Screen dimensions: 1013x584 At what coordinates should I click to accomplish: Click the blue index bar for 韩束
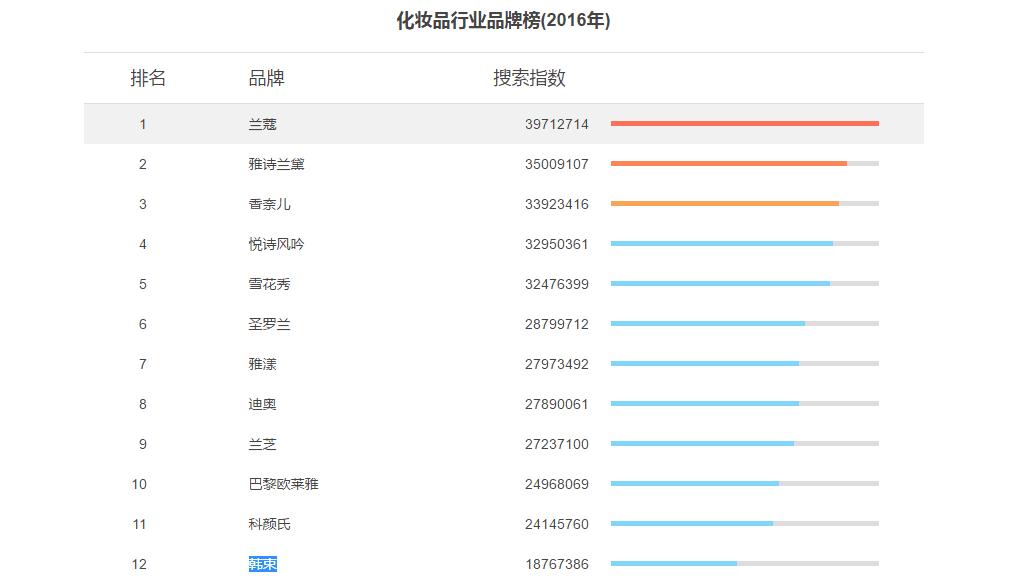tap(674, 564)
